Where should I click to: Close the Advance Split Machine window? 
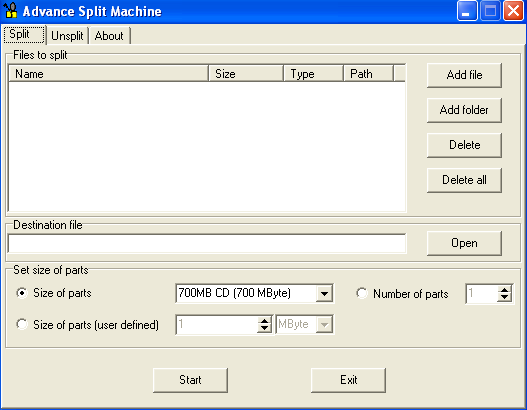513,10
